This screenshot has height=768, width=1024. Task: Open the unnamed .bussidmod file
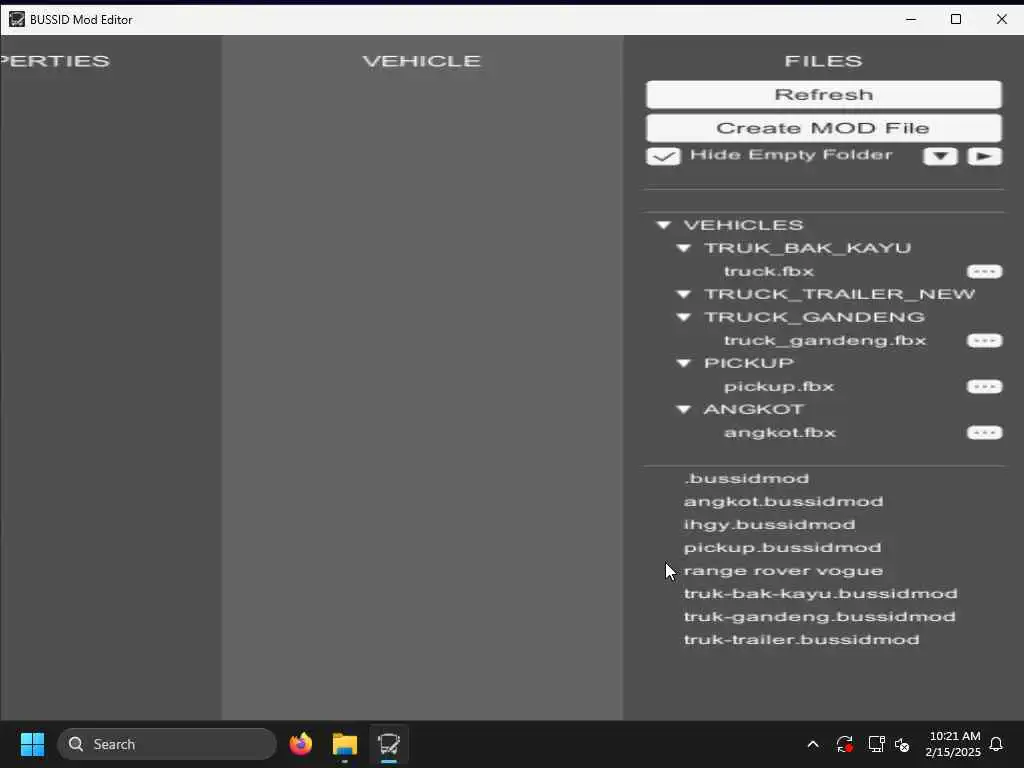click(746, 479)
